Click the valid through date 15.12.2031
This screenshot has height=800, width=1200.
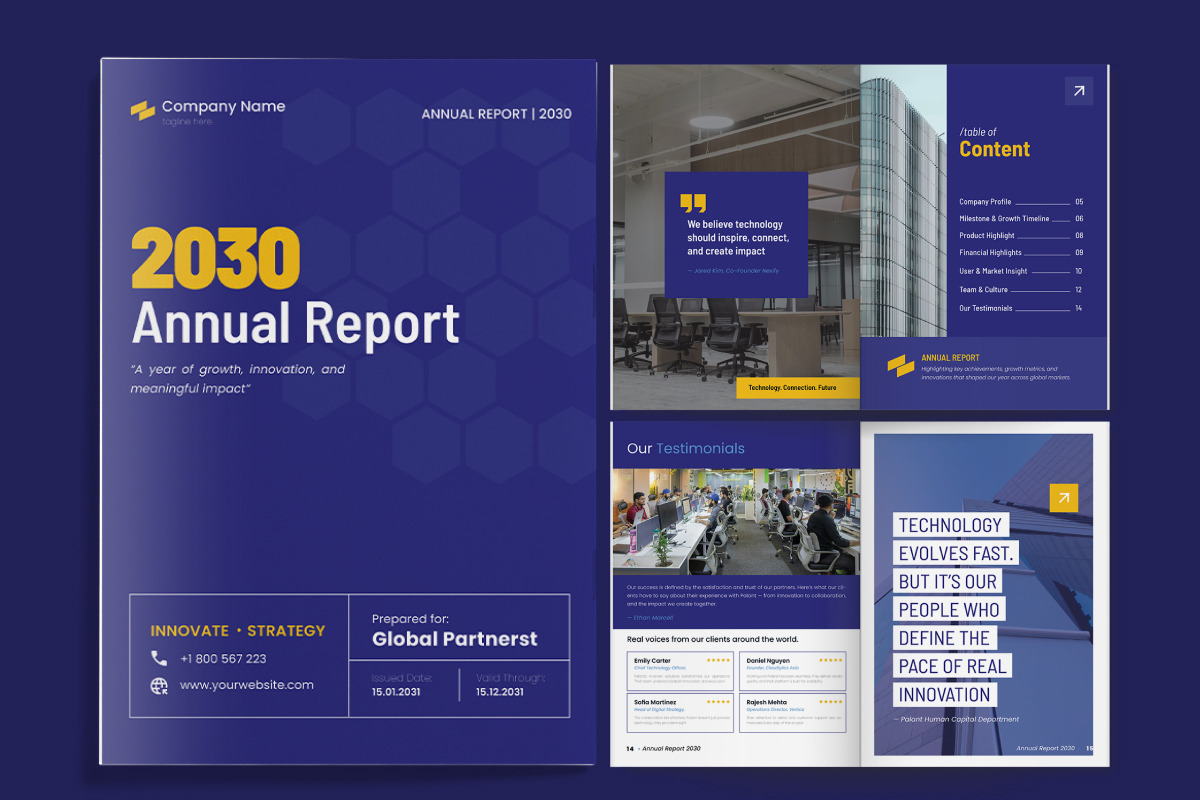[500, 692]
